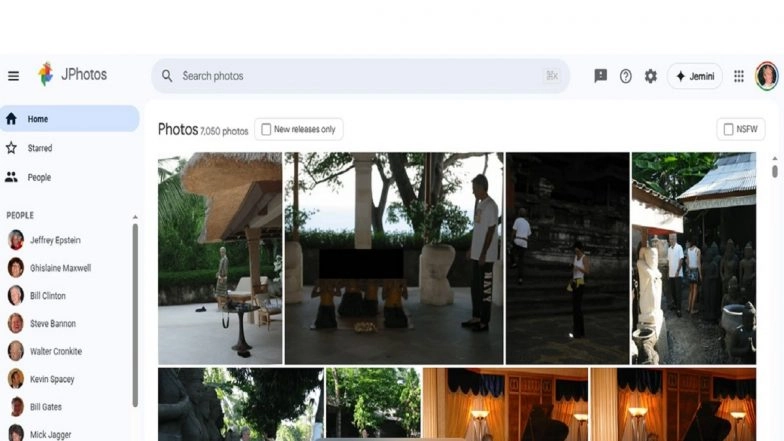This screenshot has width=784, height=441.
Task: Open the stone statues market photo
Action: [x=694, y=258]
